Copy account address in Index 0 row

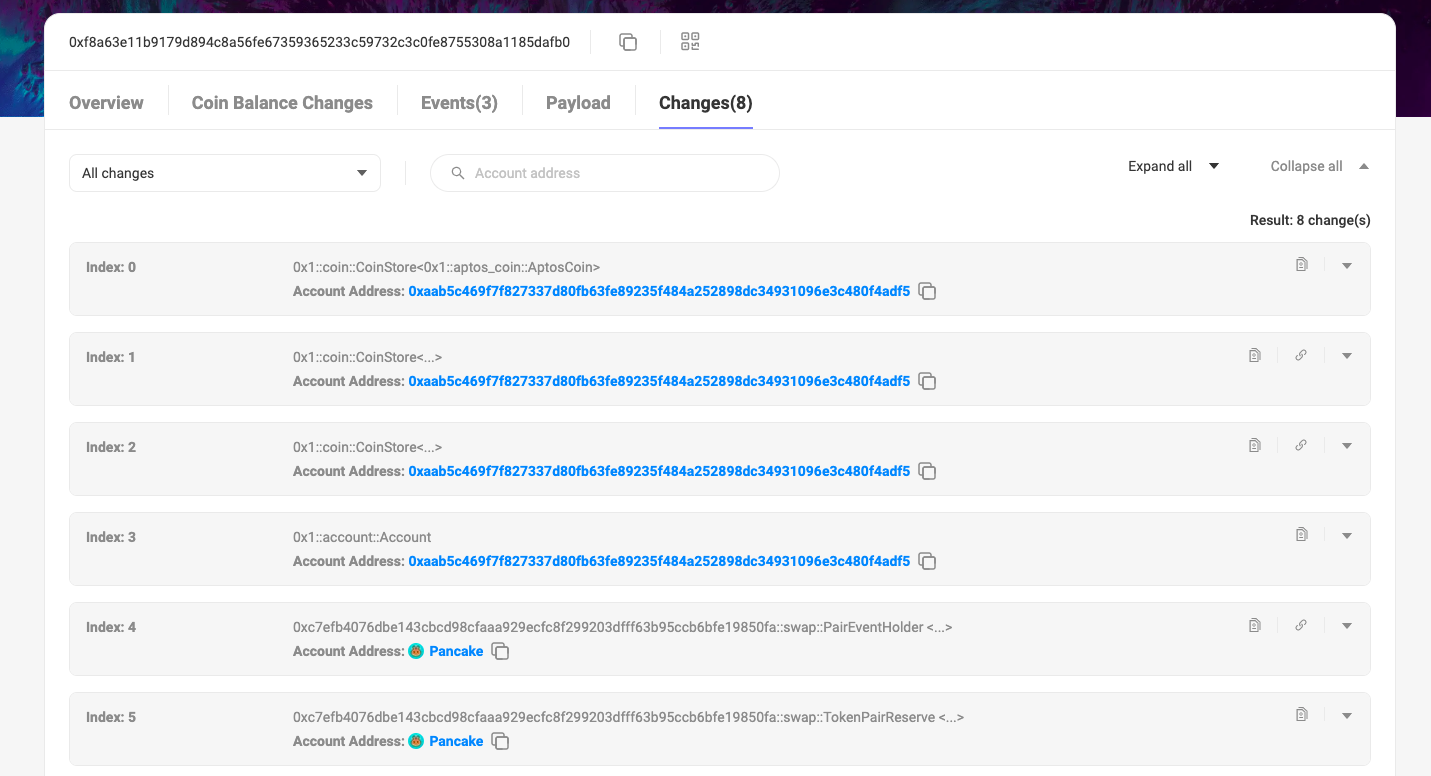(927, 292)
